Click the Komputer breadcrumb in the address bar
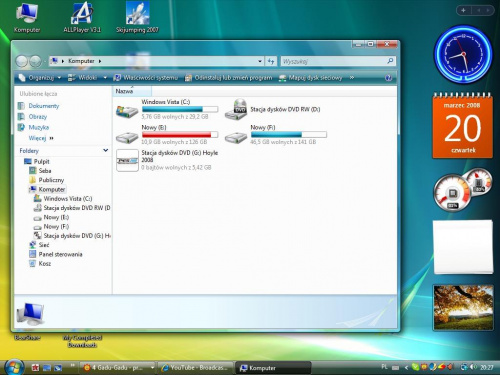Image resolution: width=500 pixels, height=375 pixels. [81, 61]
